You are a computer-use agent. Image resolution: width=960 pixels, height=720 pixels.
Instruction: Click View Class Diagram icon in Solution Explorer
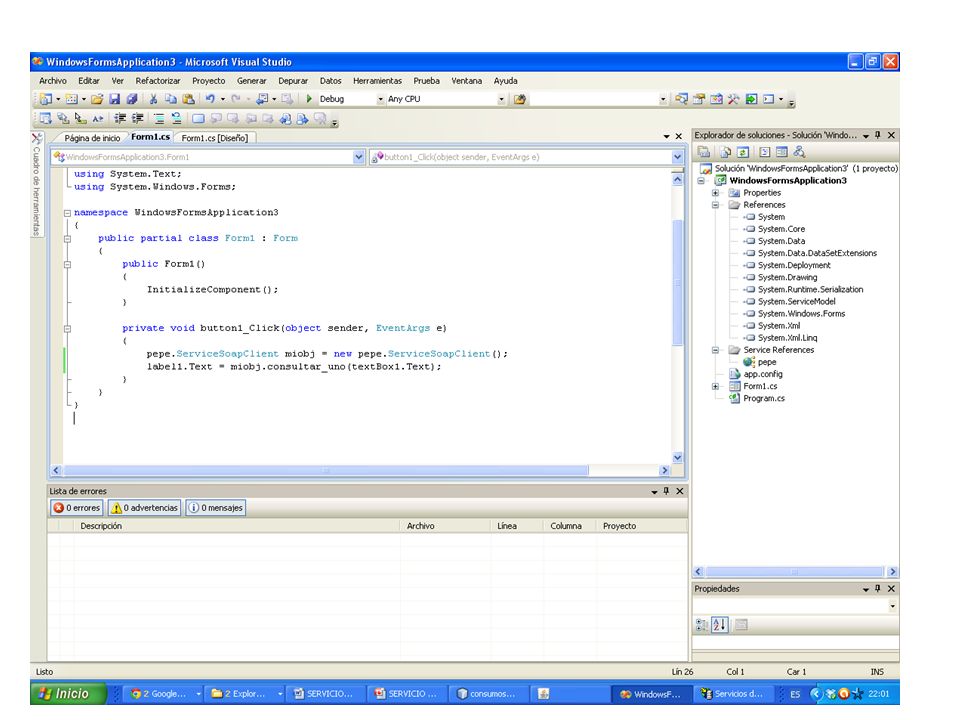(x=799, y=152)
